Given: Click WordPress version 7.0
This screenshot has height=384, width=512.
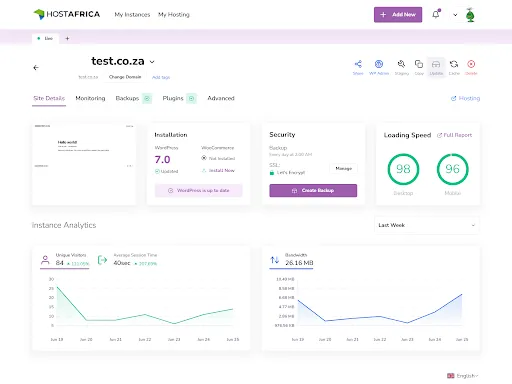Looking at the screenshot, I should (162, 160).
